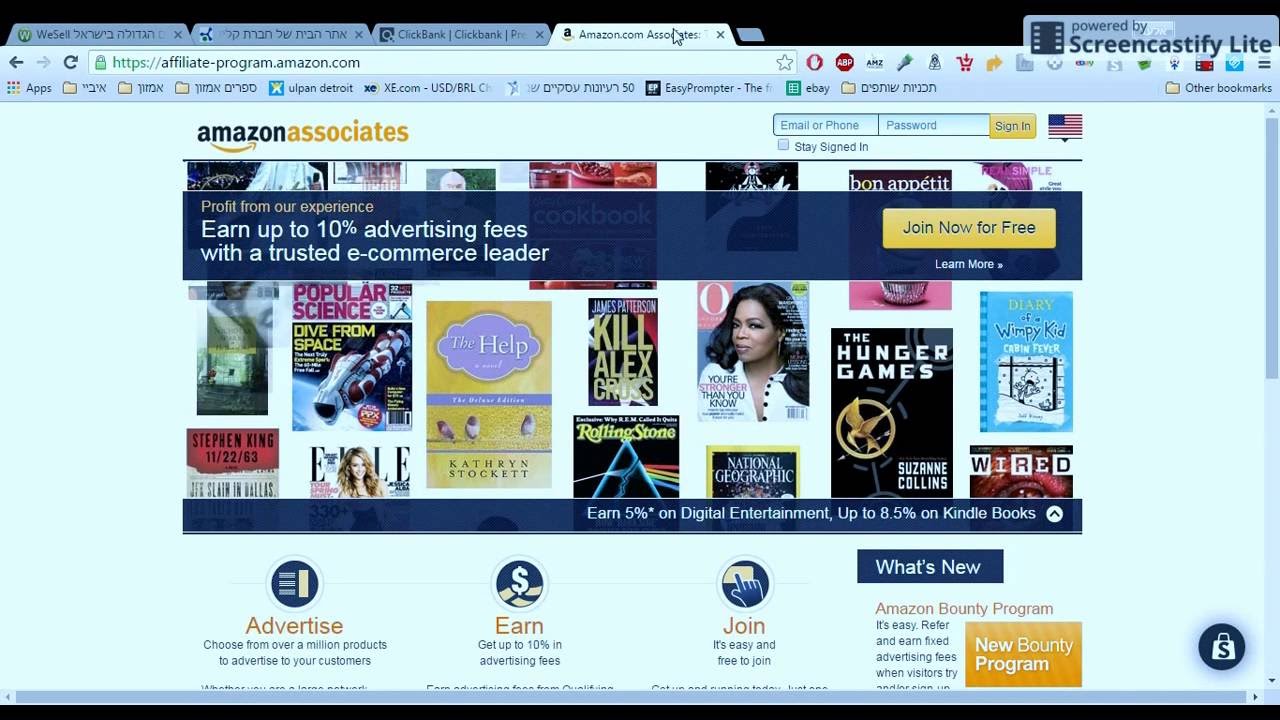This screenshot has width=1280, height=720.
Task: Click the Wired magazine cover
Action: pos(1021,471)
